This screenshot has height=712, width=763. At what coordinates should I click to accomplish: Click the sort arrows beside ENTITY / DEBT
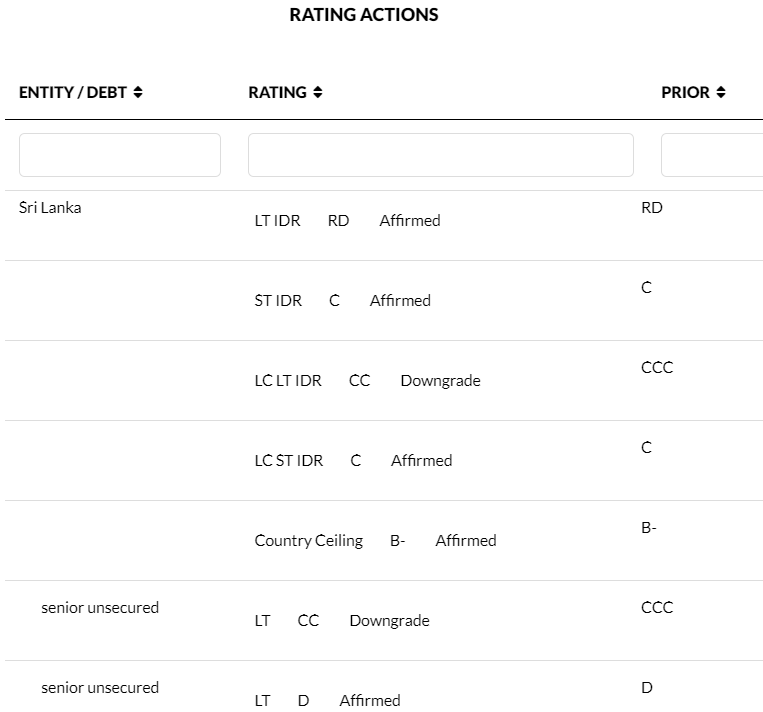138,93
